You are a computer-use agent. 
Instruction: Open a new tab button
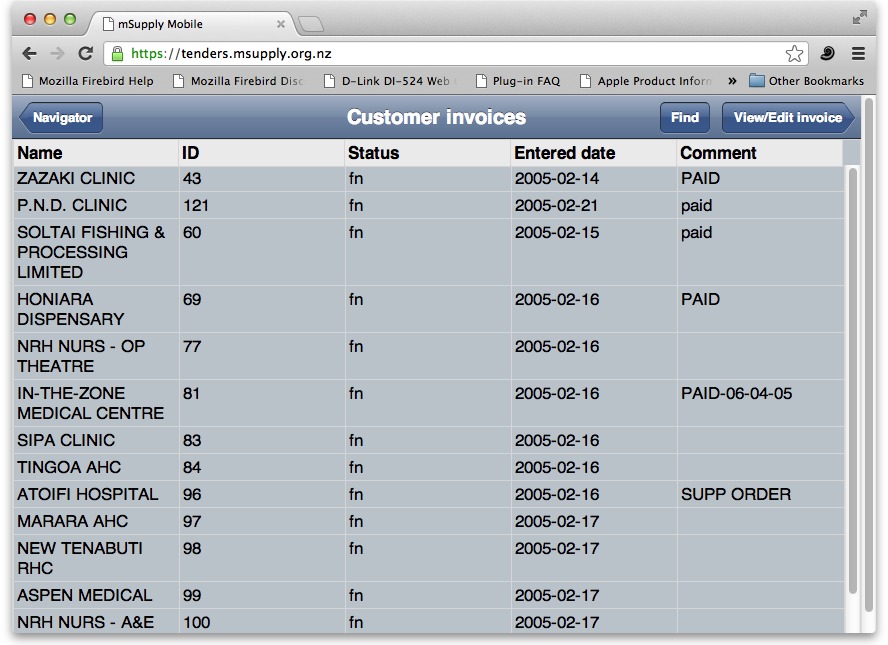(x=311, y=24)
